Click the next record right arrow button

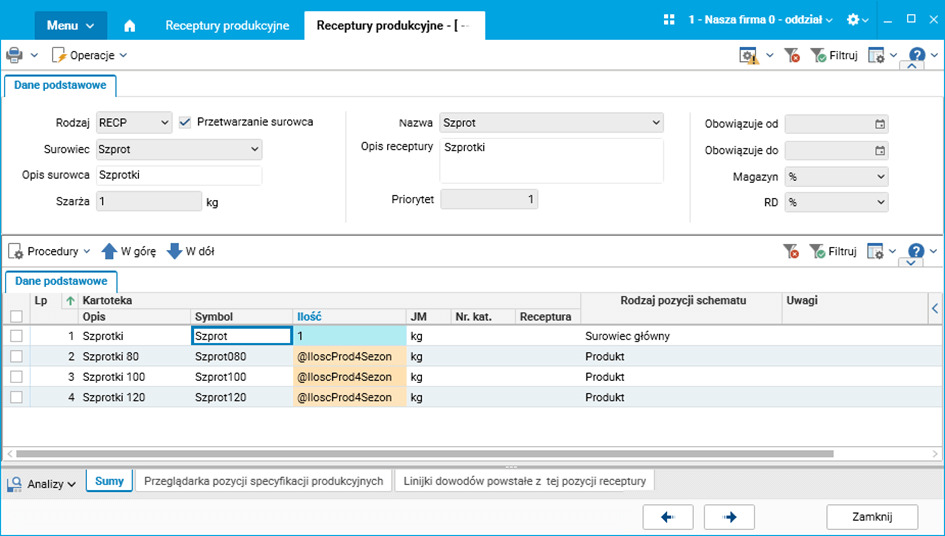[x=729, y=516]
